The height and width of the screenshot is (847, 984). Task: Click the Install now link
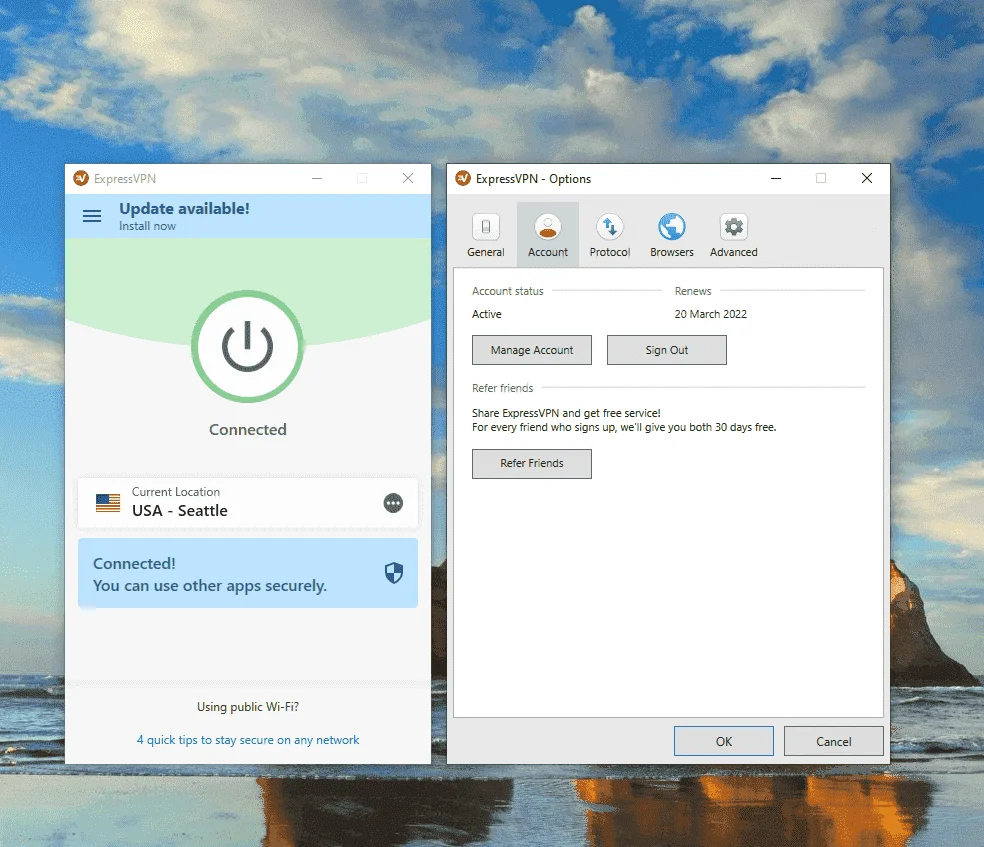[147, 226]
